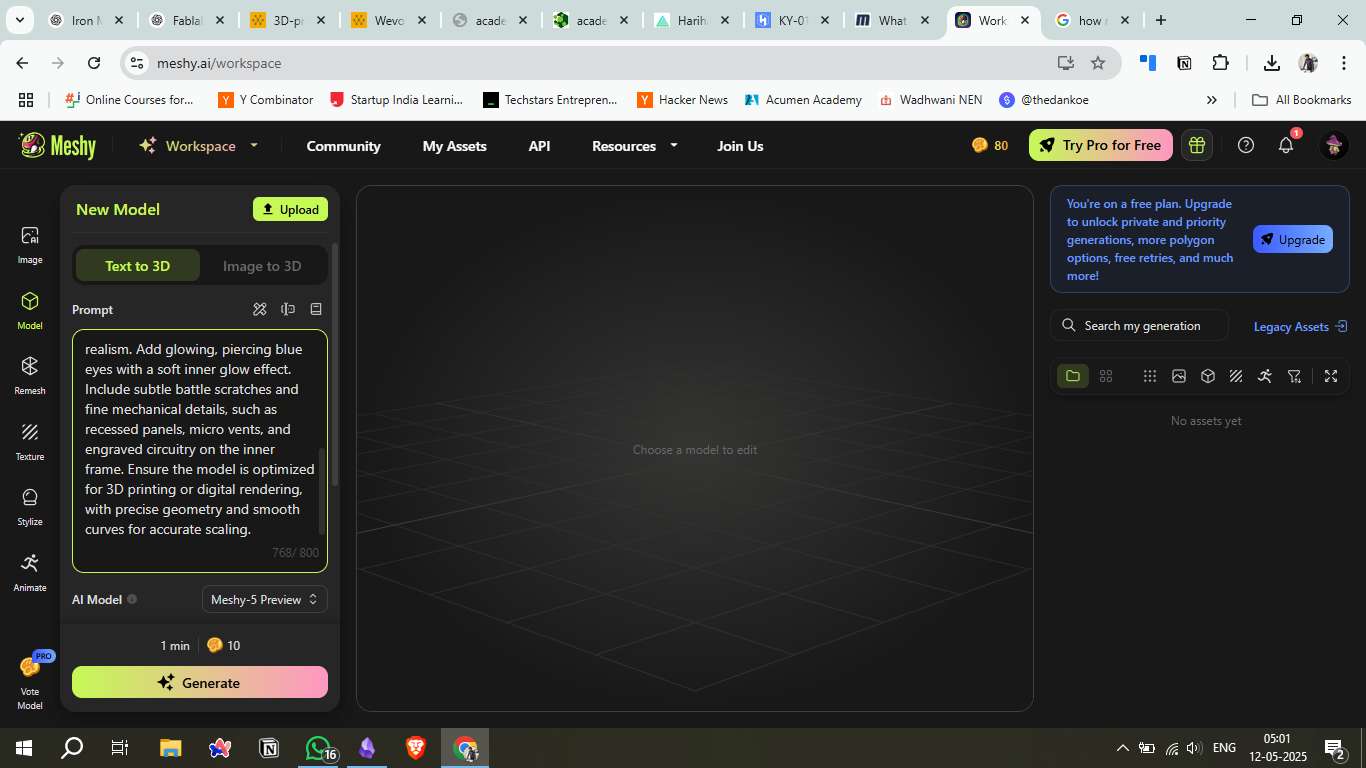Image resolution: width=1366 pixels, height=768 pixels.
Task: Open the All Bookmarks folder
Action: point(1302,100)
